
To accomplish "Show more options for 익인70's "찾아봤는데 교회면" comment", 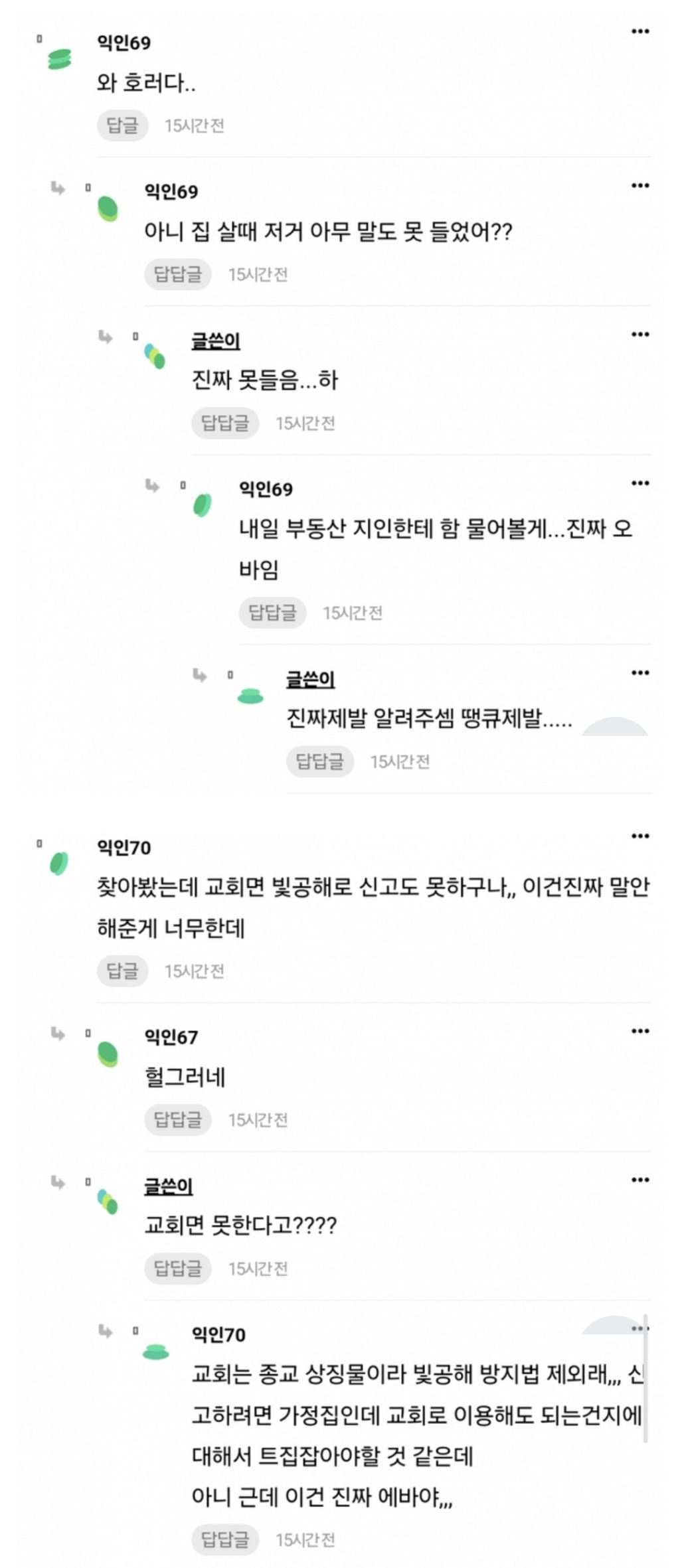I will (x=639, y=836).
